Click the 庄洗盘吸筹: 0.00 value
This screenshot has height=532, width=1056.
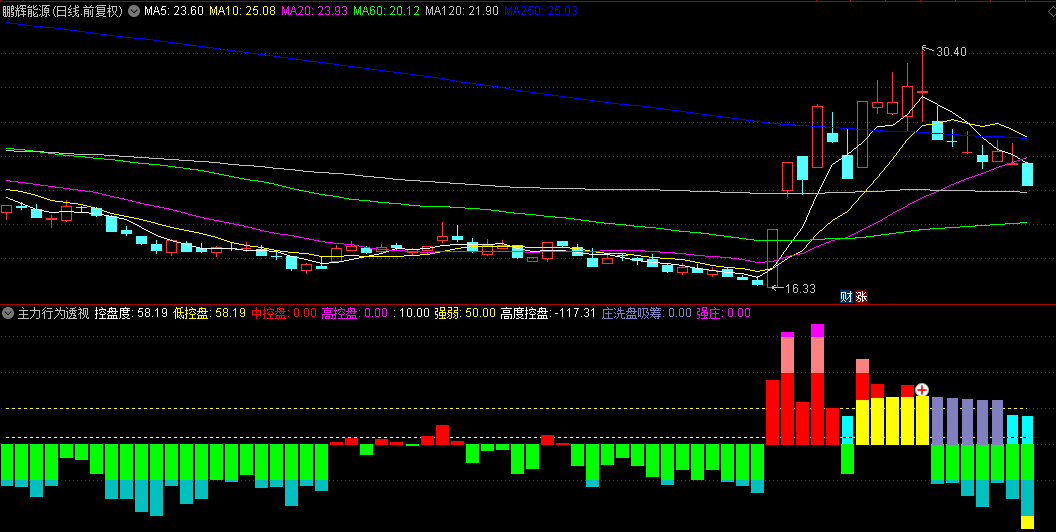[647, 313]
